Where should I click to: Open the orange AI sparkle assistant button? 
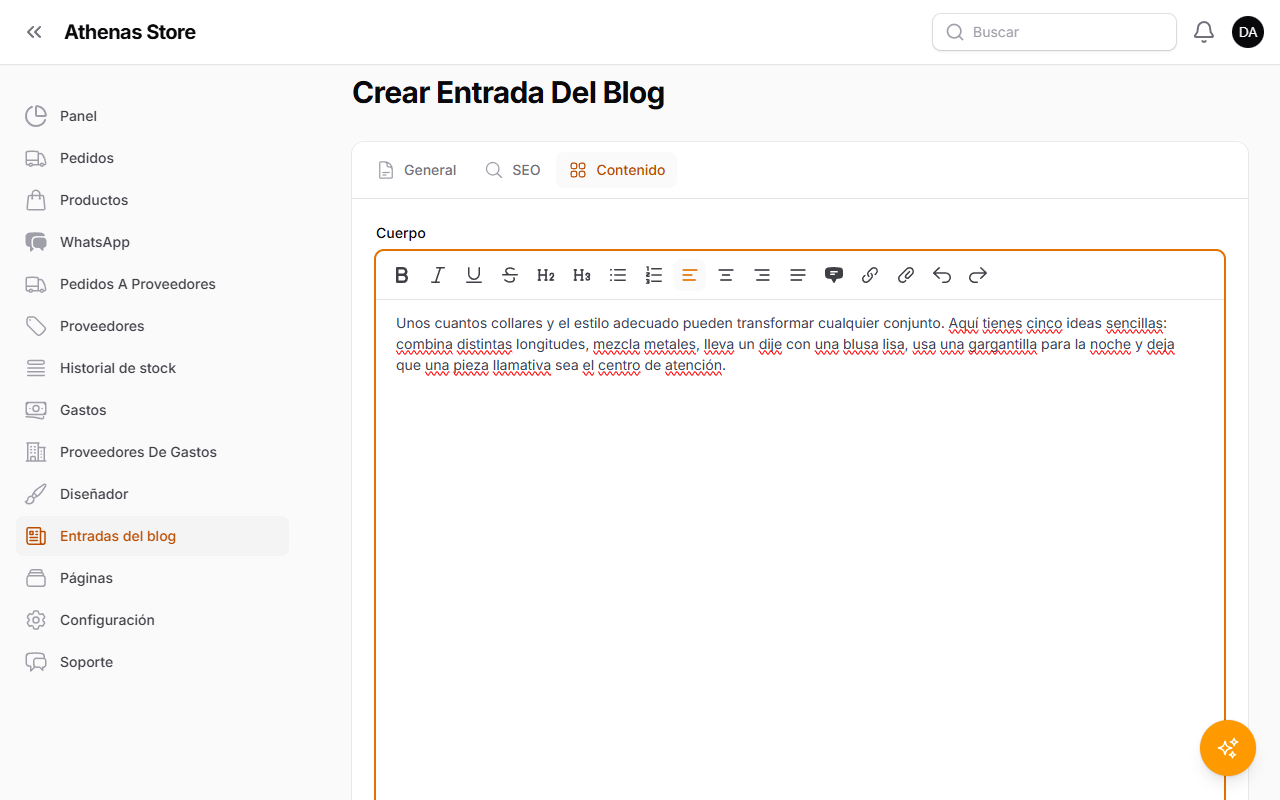[x=1228, y=748]
